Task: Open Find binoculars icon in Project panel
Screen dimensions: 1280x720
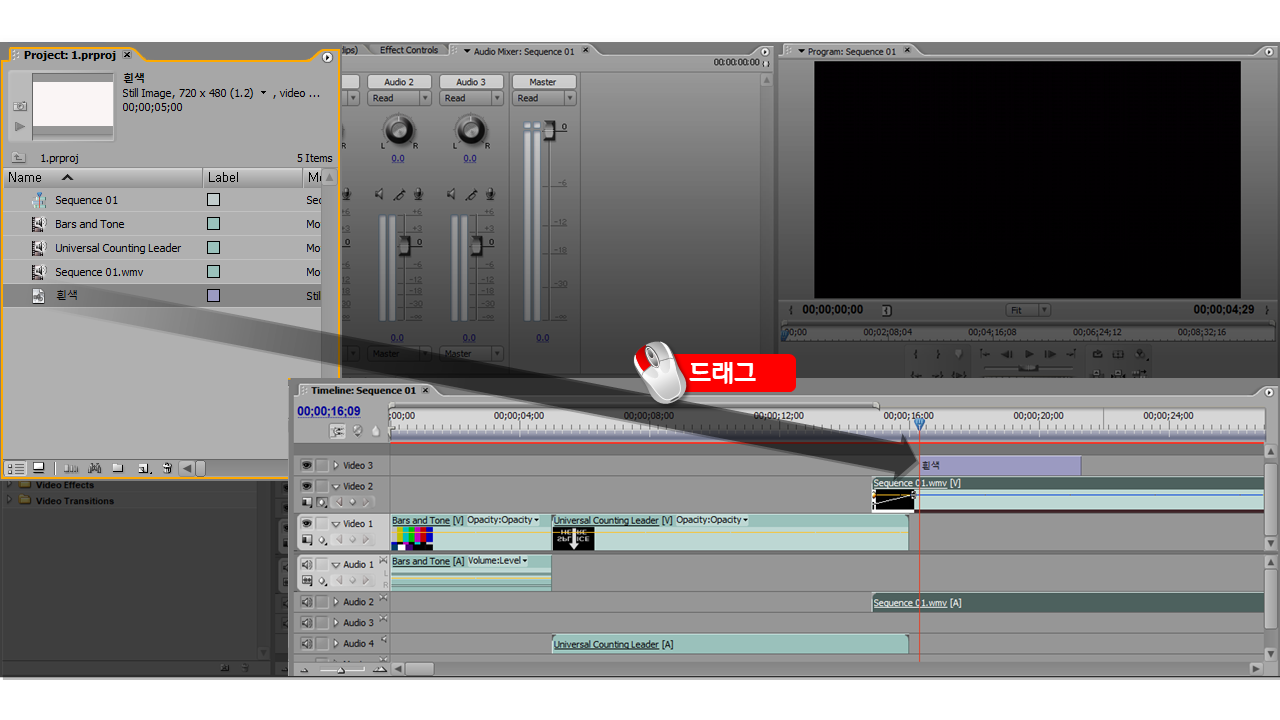Action: [x=95, y=468]
